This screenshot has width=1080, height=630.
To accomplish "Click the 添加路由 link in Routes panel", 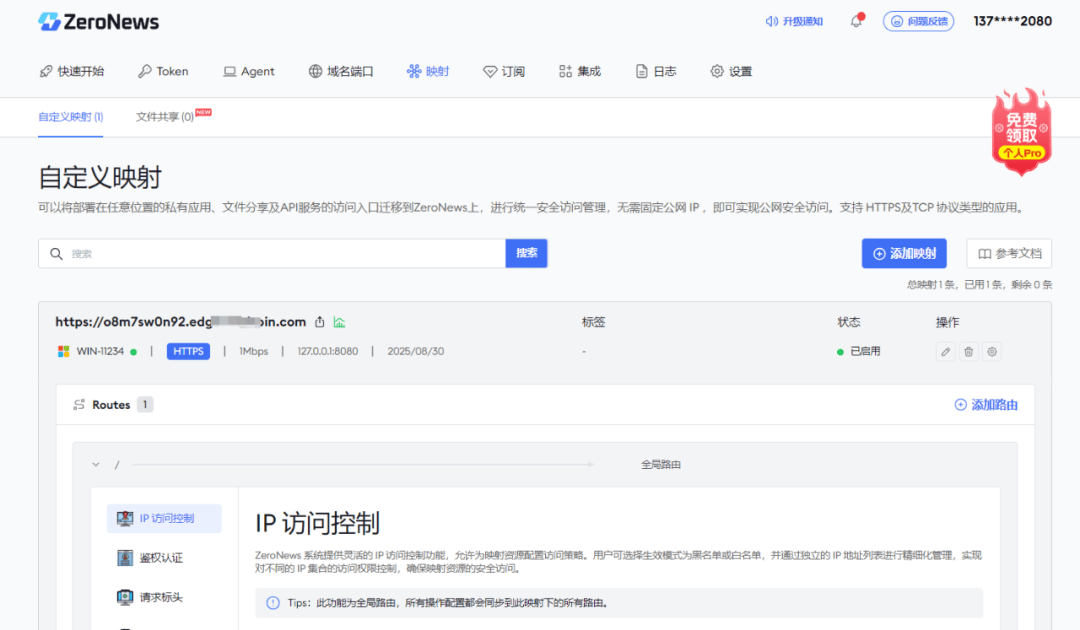I will pyautogui.click(x=985, y=404).
